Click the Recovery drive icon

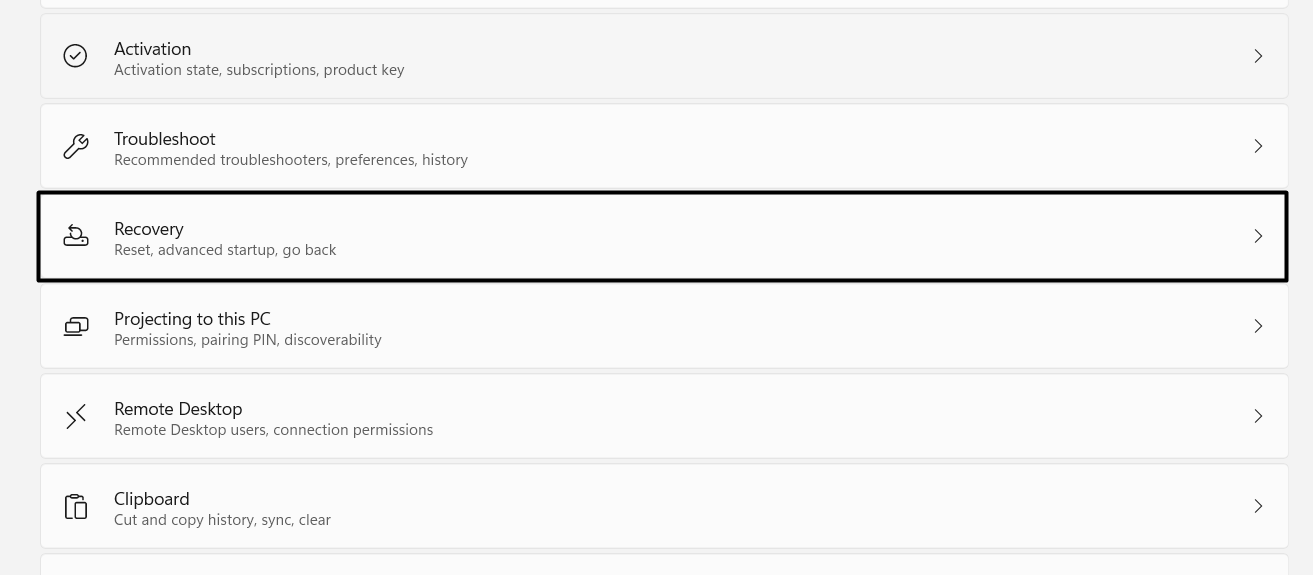point(75,236)
